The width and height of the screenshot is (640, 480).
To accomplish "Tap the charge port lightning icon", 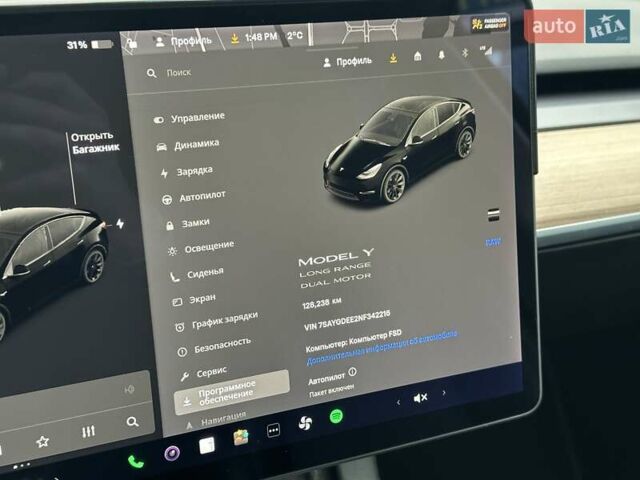I will pyautogui.click(x=120, y=224).
